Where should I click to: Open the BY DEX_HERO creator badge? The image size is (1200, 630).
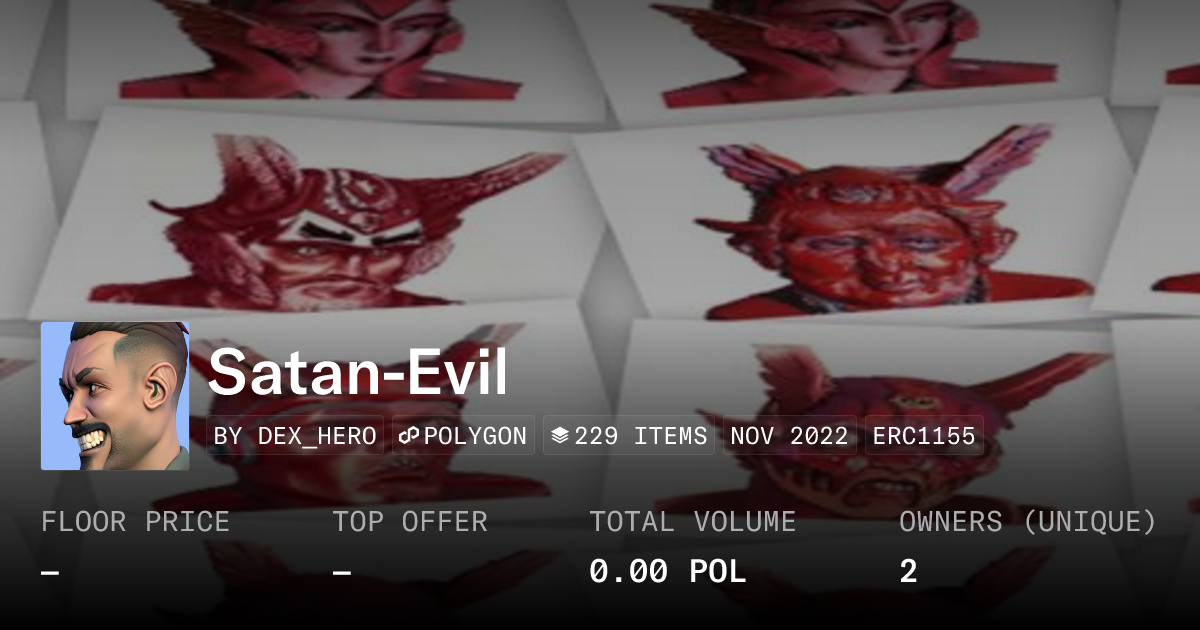295,436
